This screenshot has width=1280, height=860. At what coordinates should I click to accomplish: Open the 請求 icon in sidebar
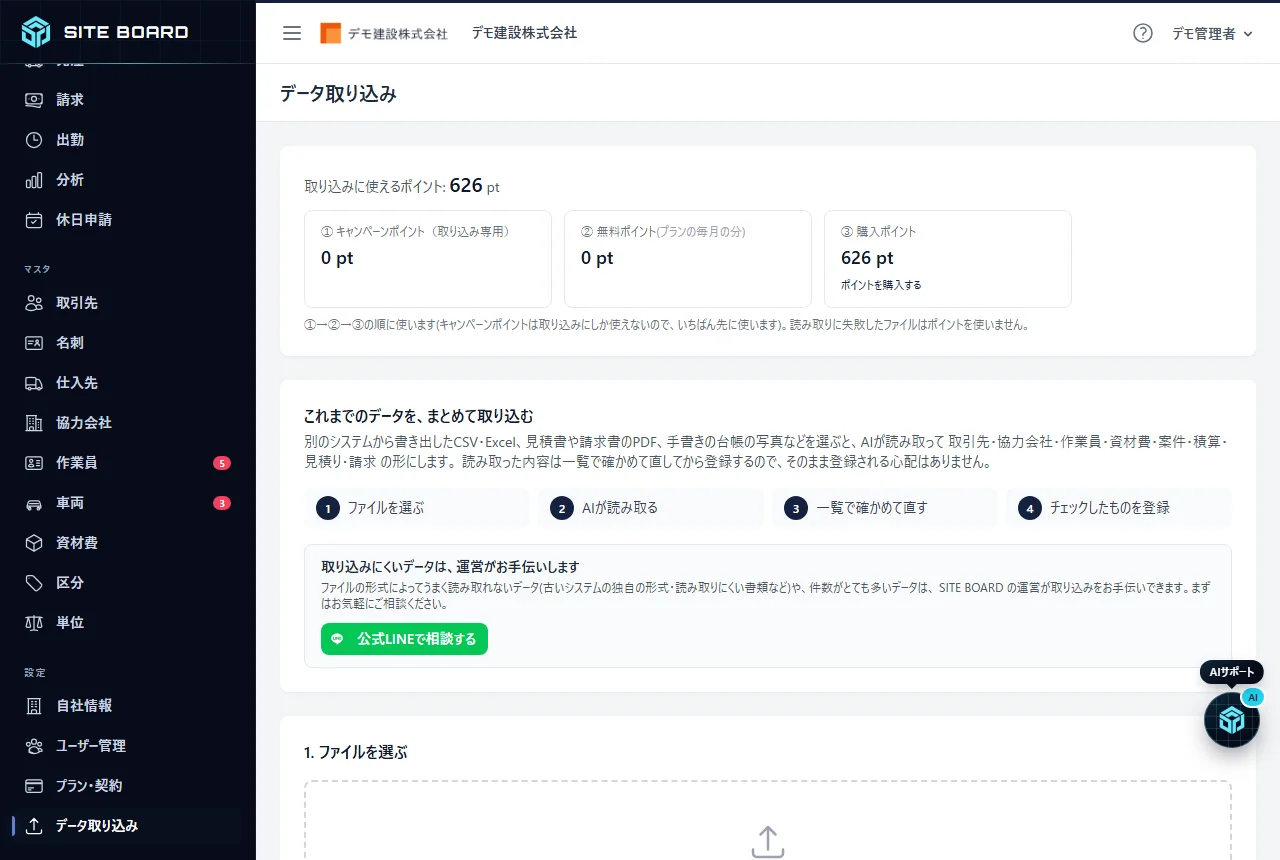[35, 100]
